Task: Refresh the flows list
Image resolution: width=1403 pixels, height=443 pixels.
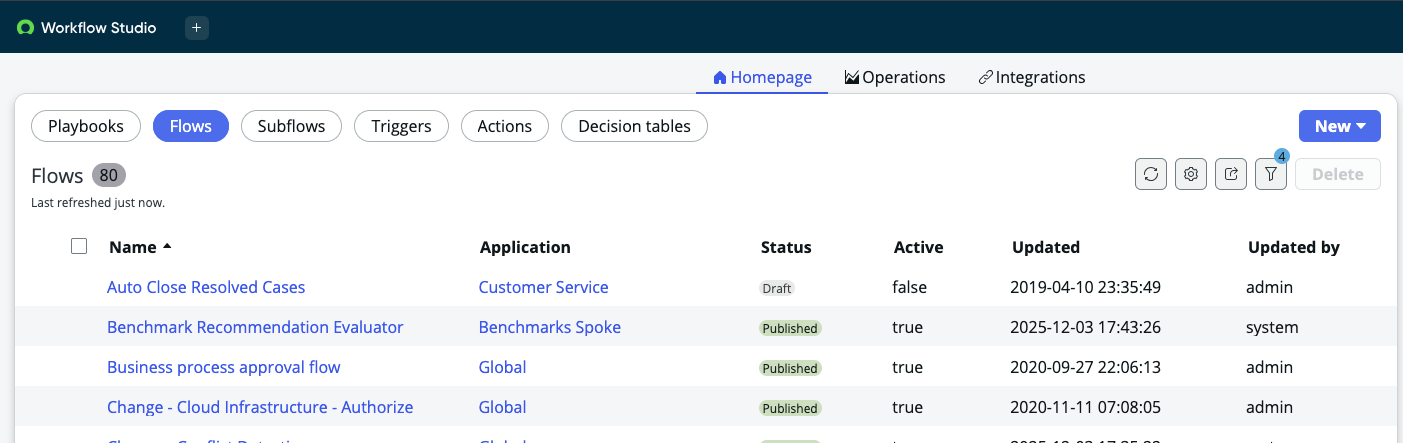Action: 1151,174
